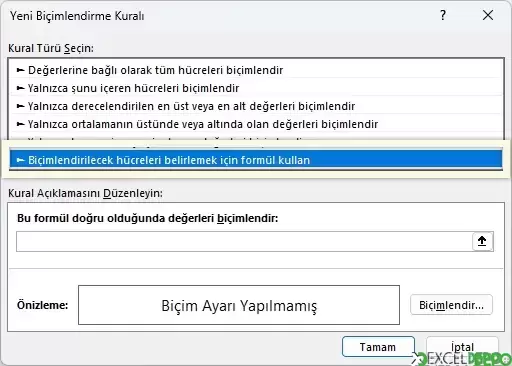Viewport: 512px width, 366px height.
Task: Cancel with the İptal button
Action: pos(462,347)
